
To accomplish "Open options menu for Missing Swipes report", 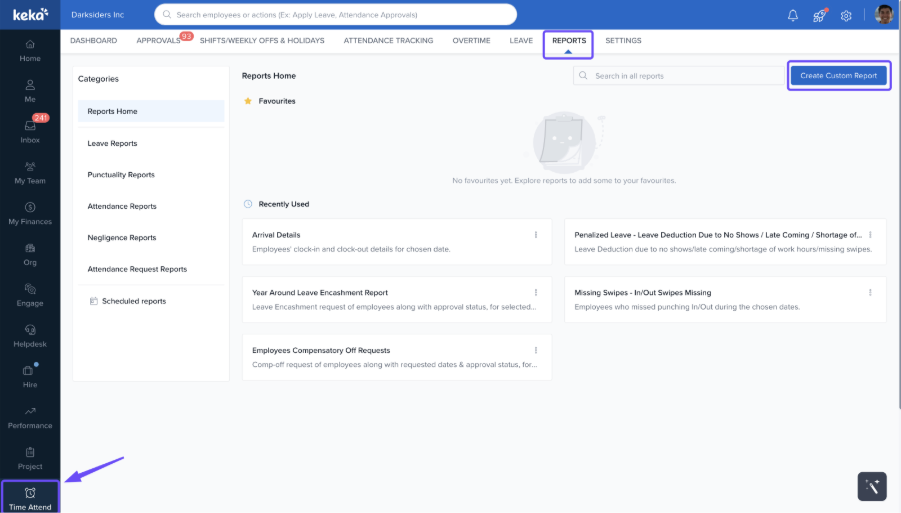I will click(870, 293).
